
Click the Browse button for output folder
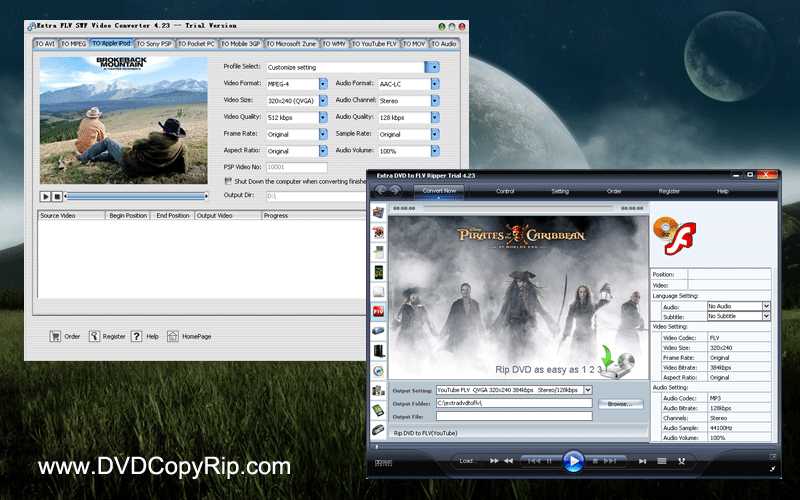pyautogui.click(x=620, y=404)
